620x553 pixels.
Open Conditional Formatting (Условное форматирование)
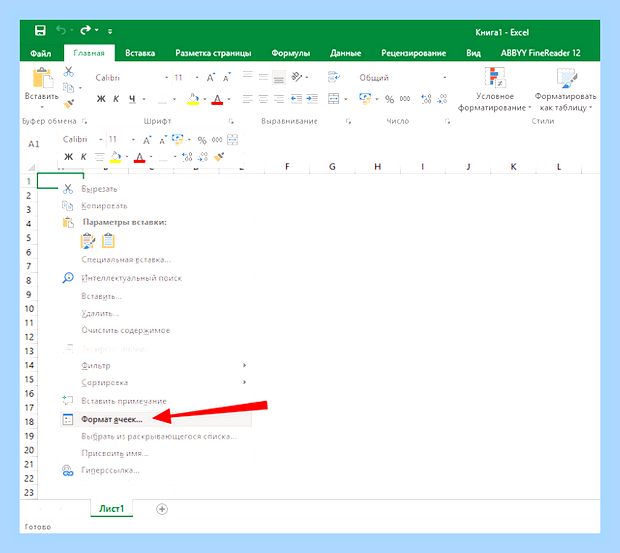[x=495, y=90]
